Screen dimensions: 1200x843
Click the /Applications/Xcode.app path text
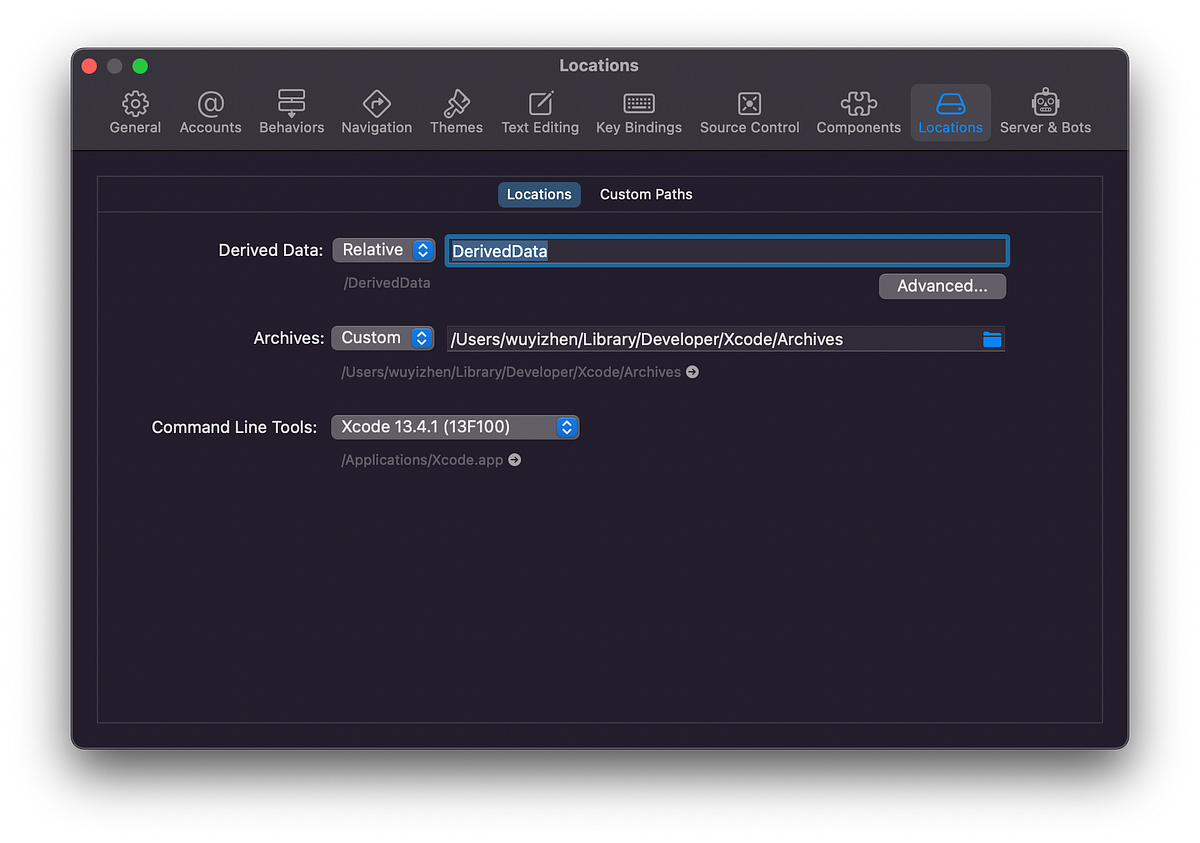(x=423, y=460)
